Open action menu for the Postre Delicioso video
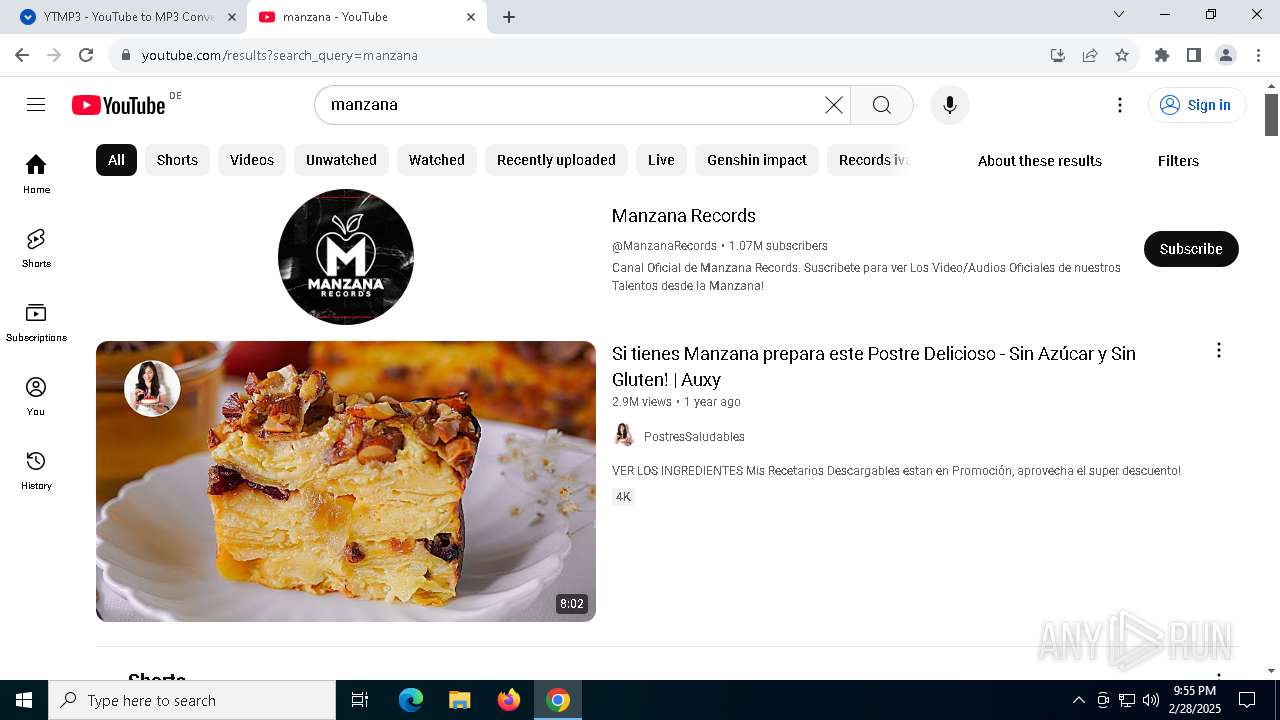Screen dimensions: 1280x720 (1218, 350)
